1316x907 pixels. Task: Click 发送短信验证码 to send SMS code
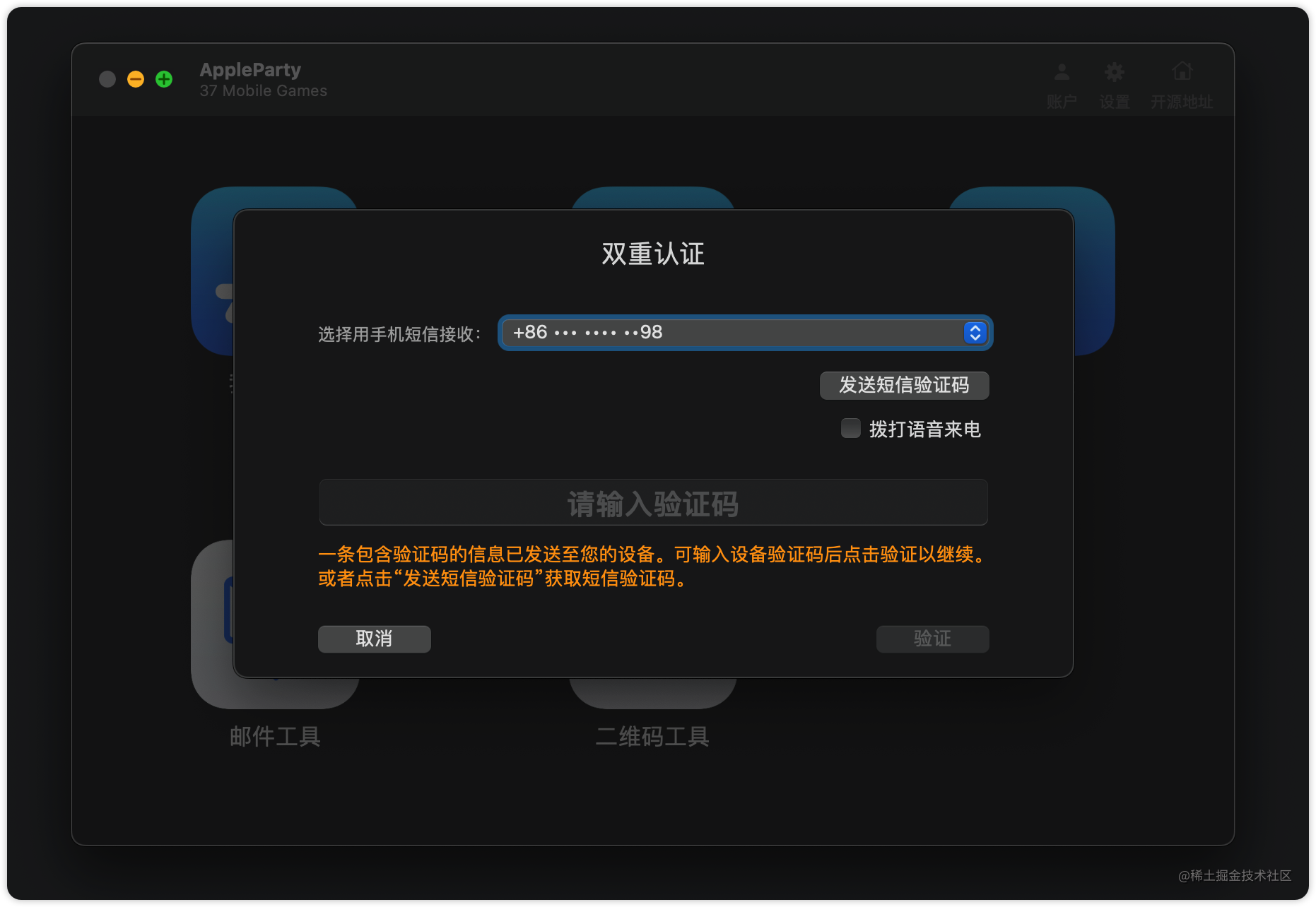pos(904,385)
